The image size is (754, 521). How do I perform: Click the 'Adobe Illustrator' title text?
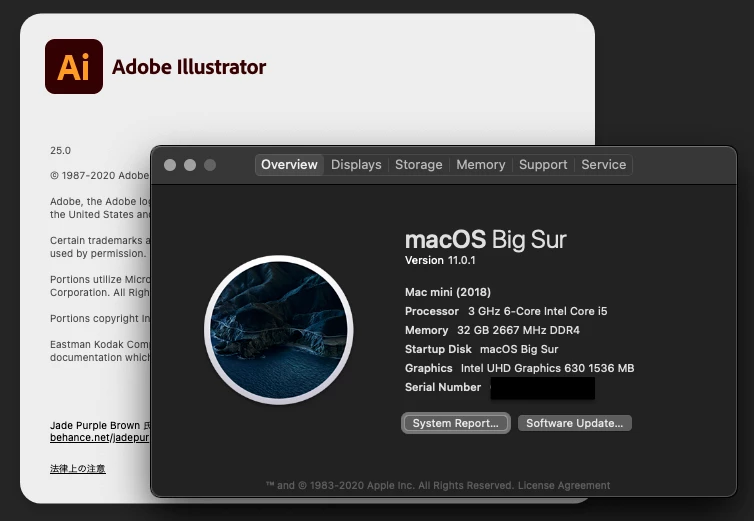click(x=189, y=67)
